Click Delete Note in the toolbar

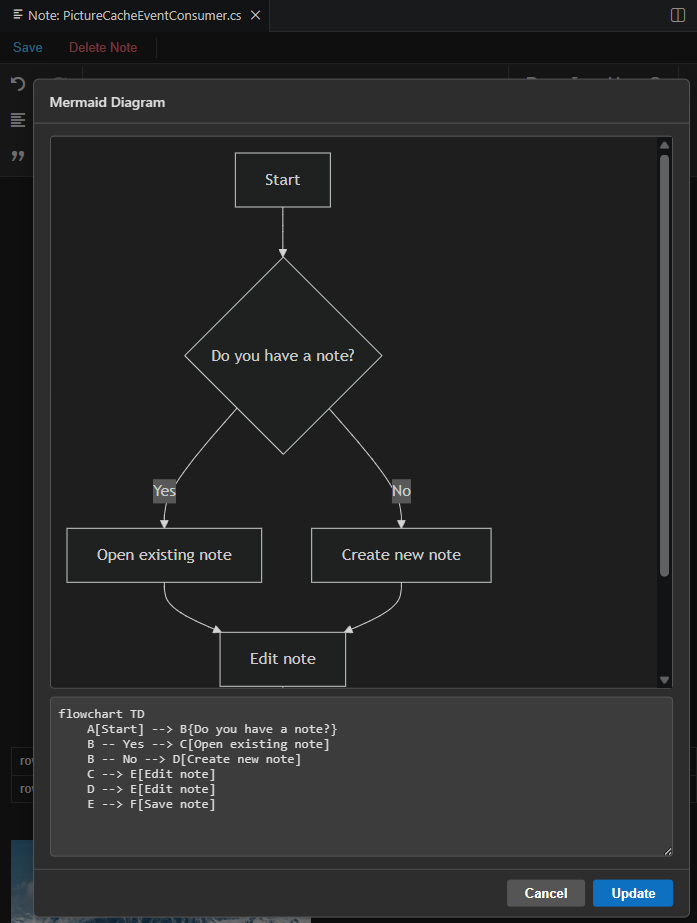103,48
